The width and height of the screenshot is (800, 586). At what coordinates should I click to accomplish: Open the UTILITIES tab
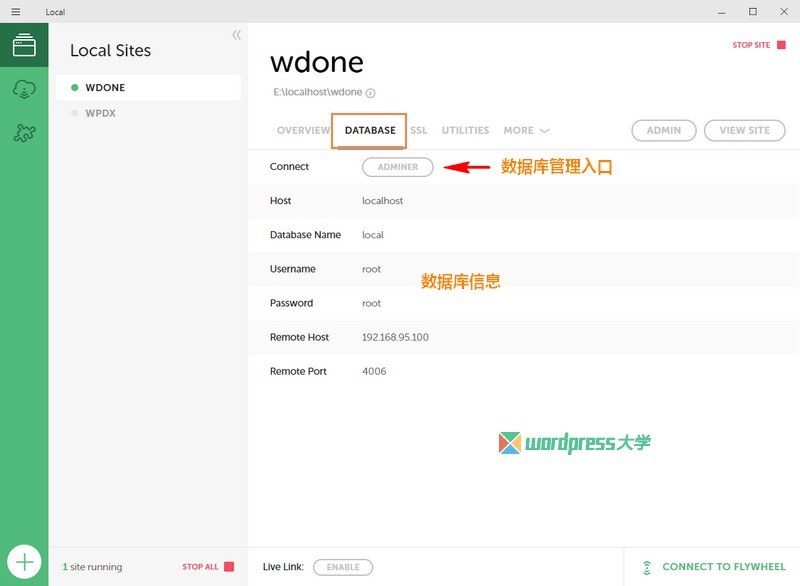[x=465, y=130]
